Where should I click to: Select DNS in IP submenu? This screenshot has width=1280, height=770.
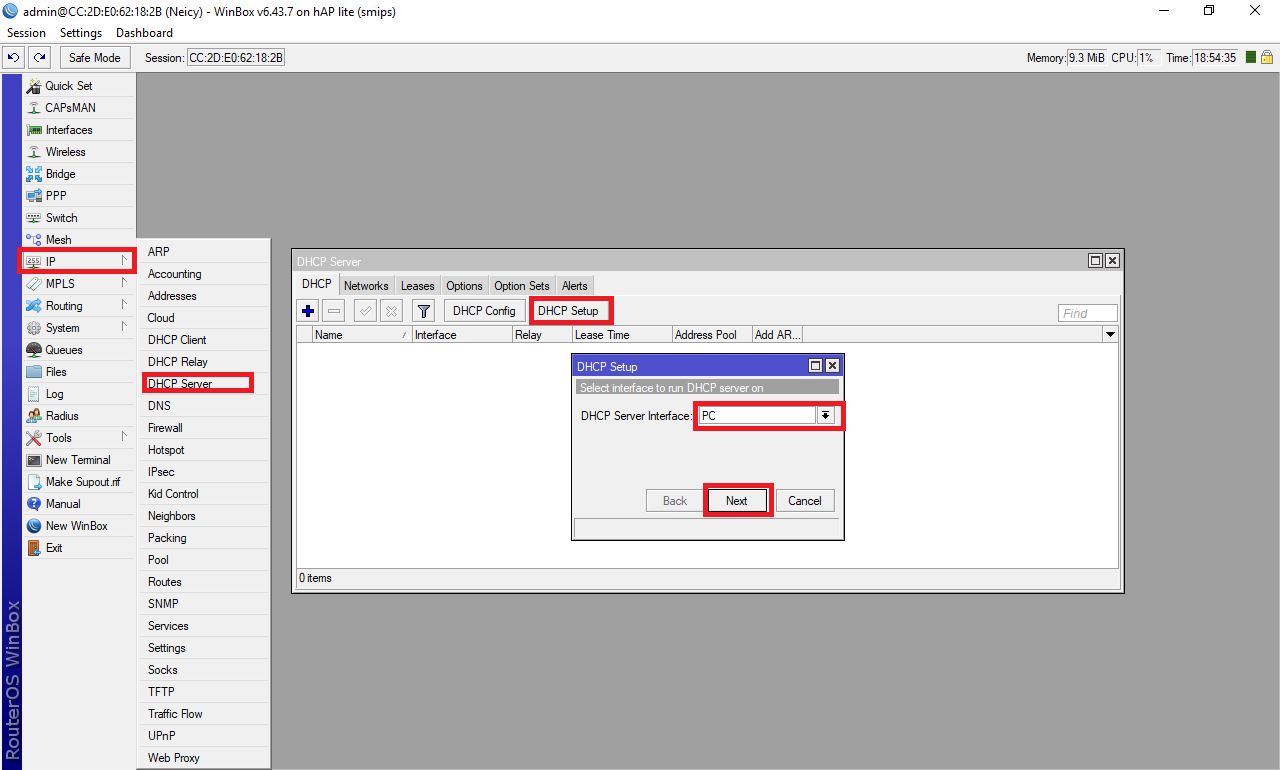204,406
